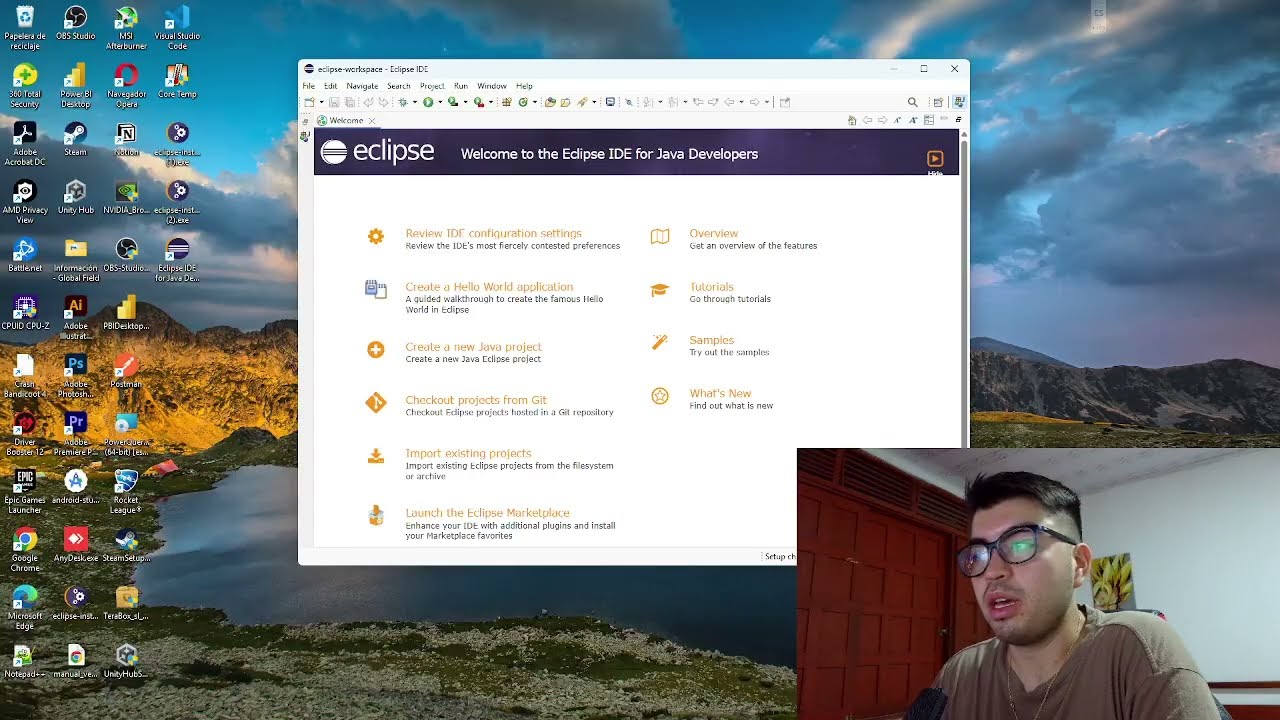Close the Welcome tab
Image resolution: width=1280 pixels, height=720 pixels.
[x=371, y=121]
